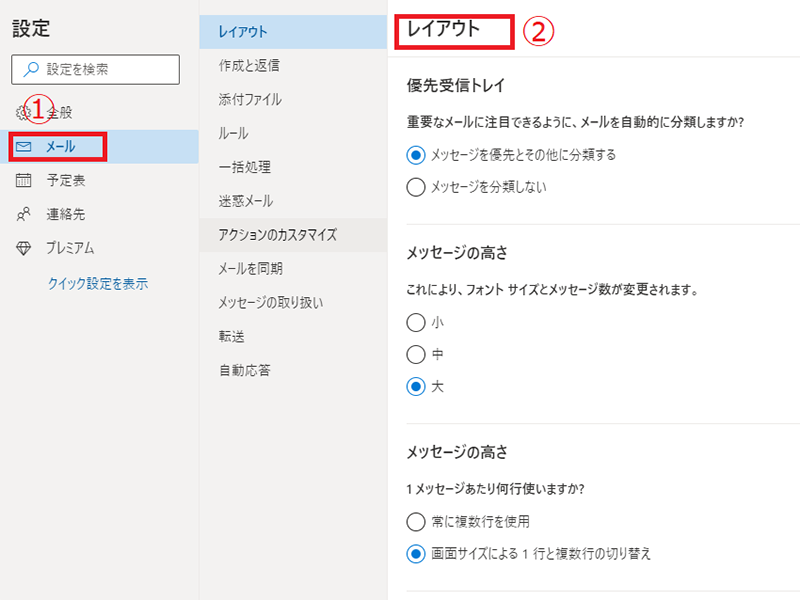
Task: Click the calendar icon for 予定表
Action: pos(24,180)
